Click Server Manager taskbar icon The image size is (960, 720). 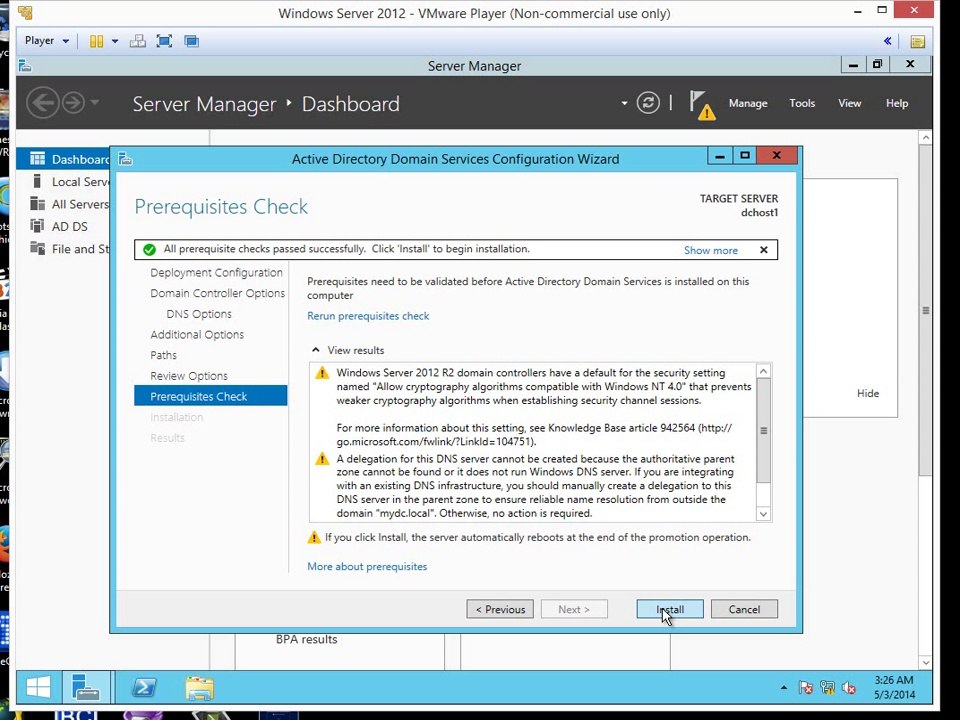tap(86, 686)
